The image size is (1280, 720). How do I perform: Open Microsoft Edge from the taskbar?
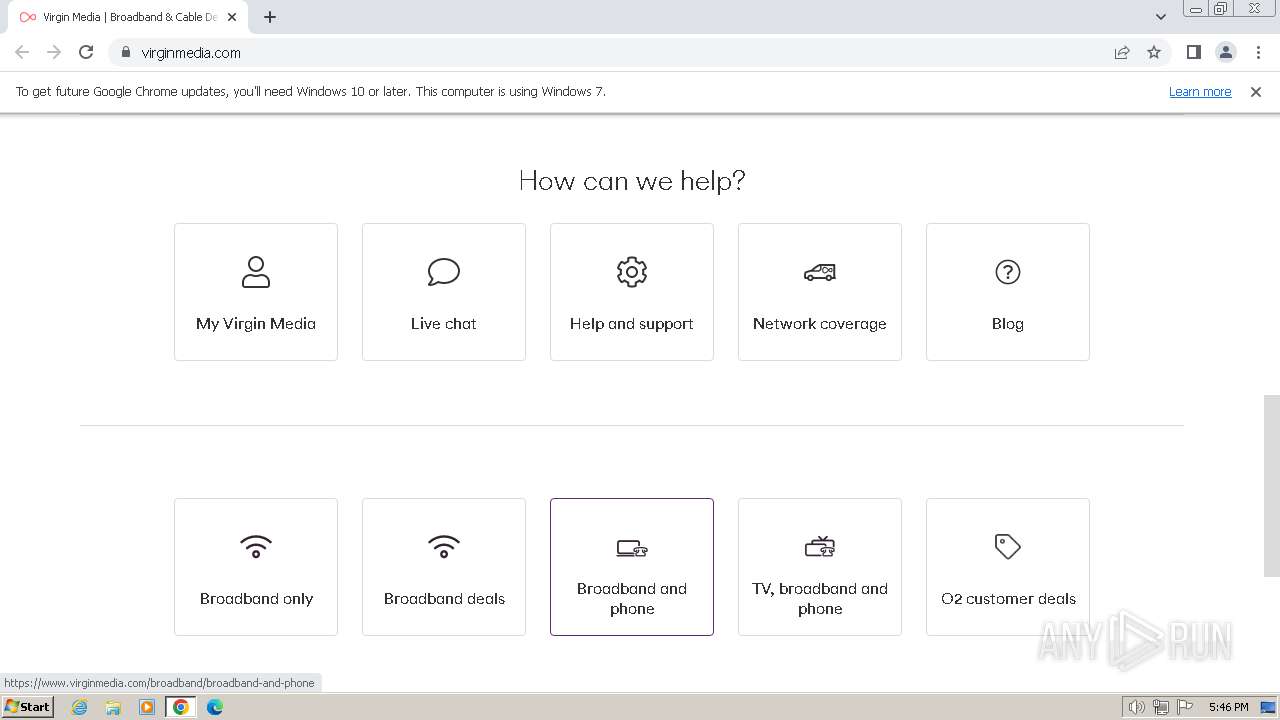pos(215,707)
